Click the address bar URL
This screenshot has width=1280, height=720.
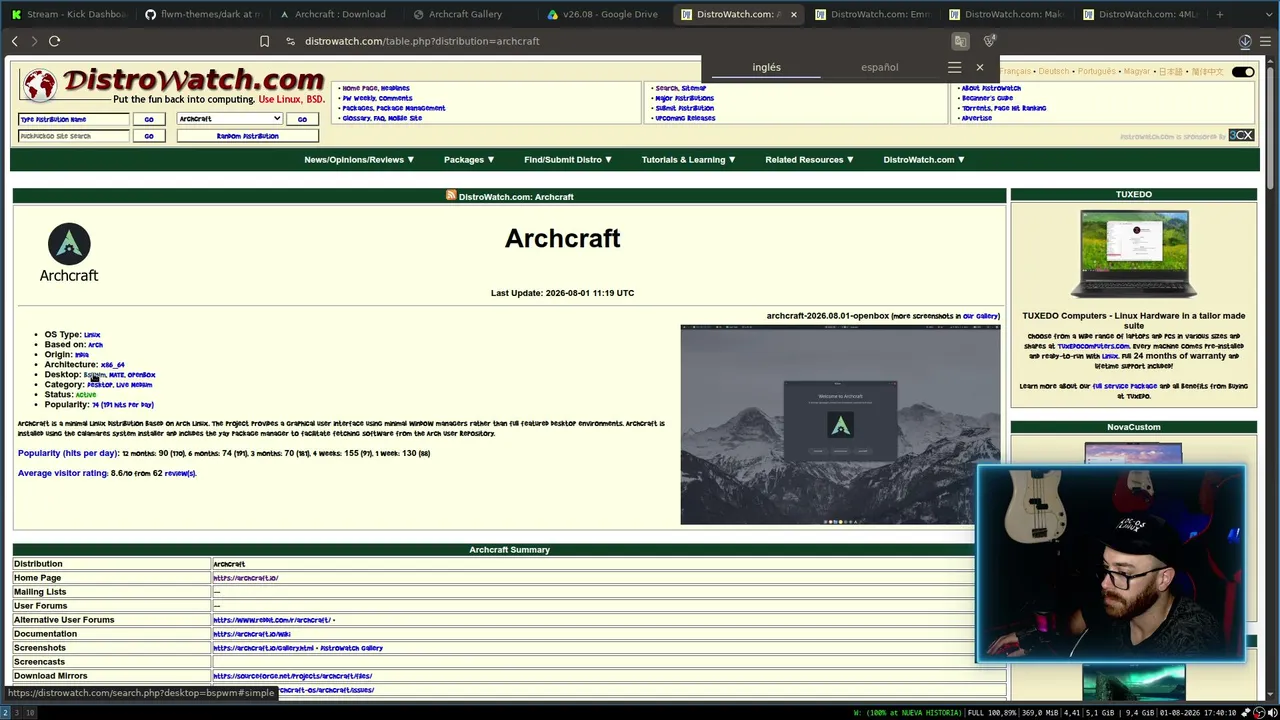click(422, 41)
